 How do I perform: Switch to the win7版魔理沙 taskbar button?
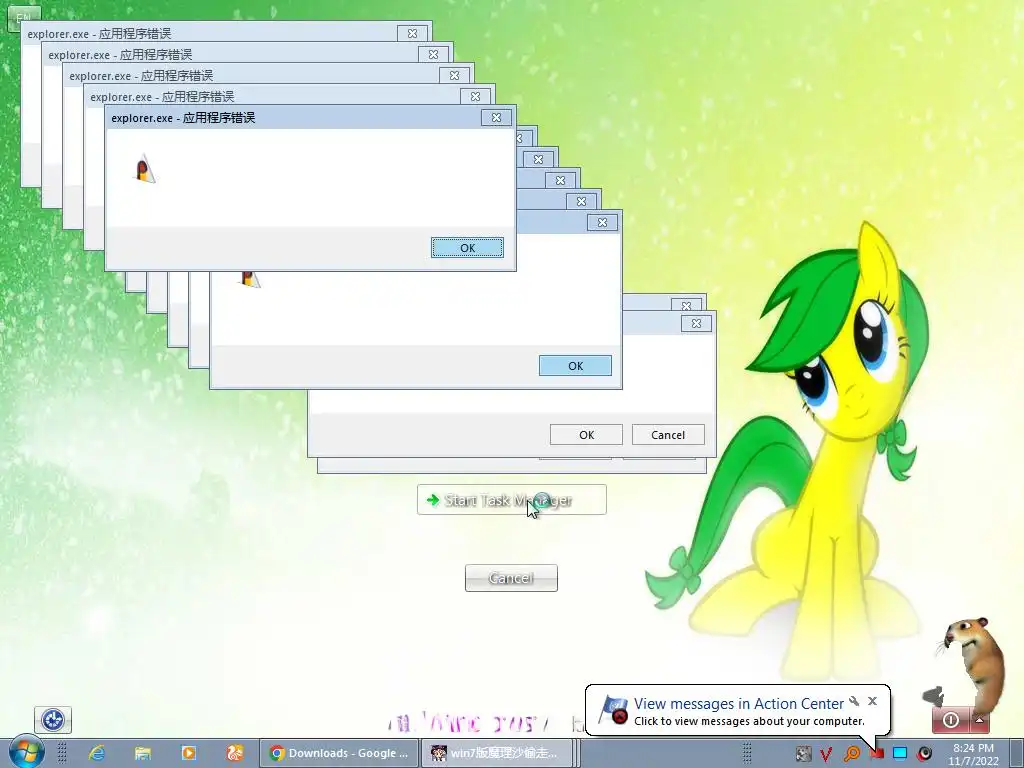coord(498,753)
